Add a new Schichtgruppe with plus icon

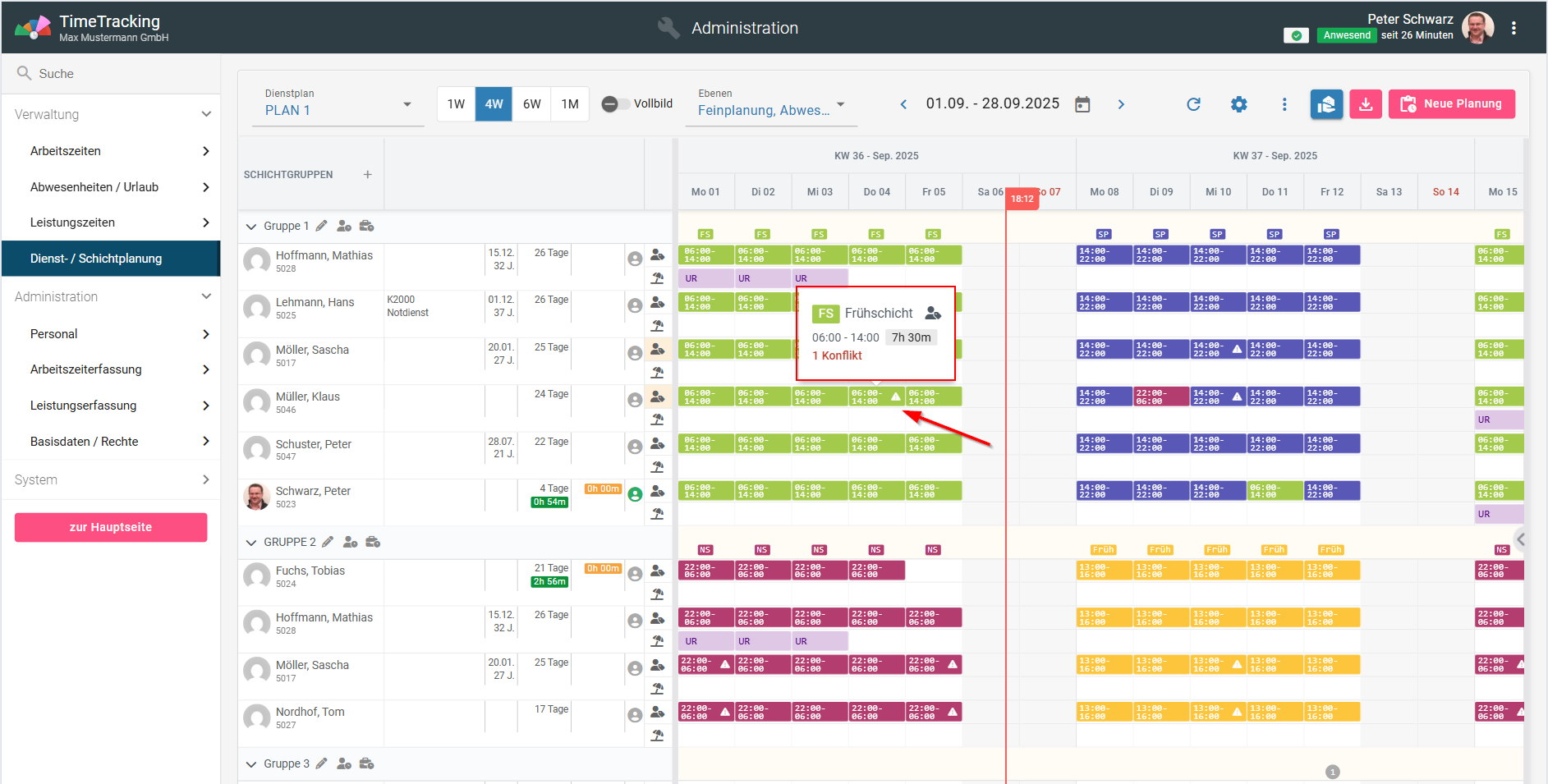(367, 175)
